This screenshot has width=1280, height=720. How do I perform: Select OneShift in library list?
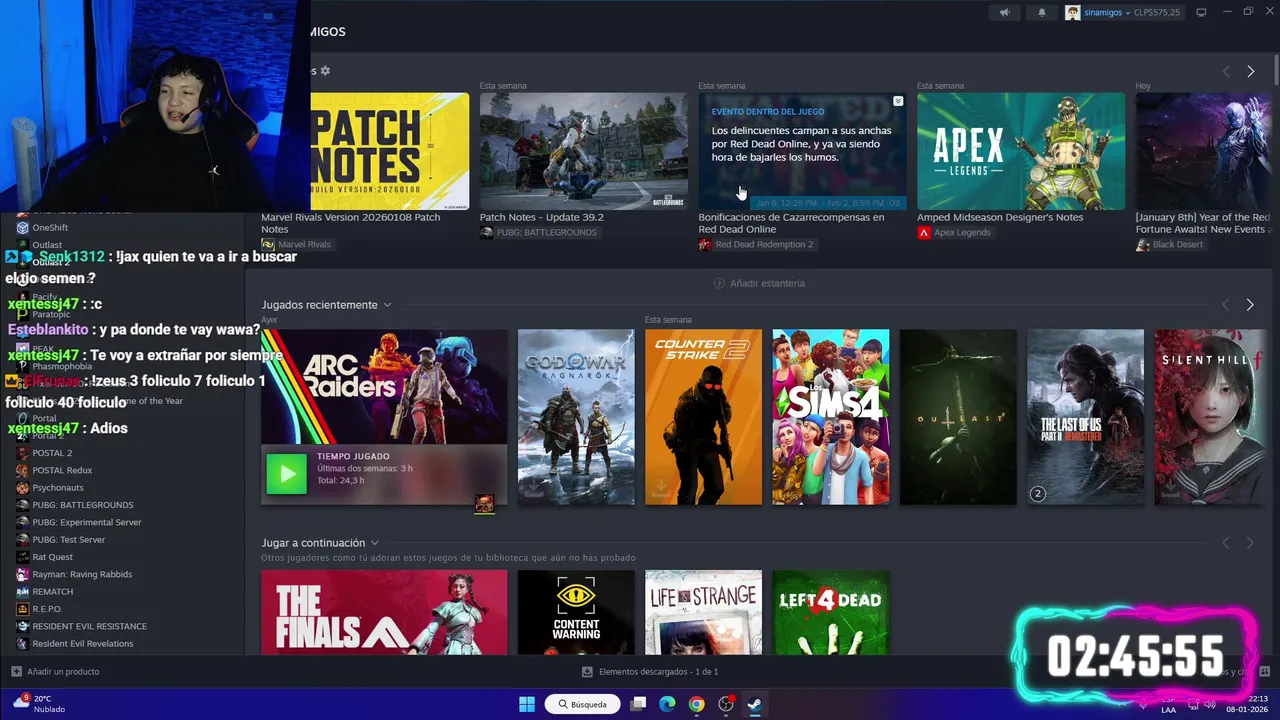tap(50, 228)
